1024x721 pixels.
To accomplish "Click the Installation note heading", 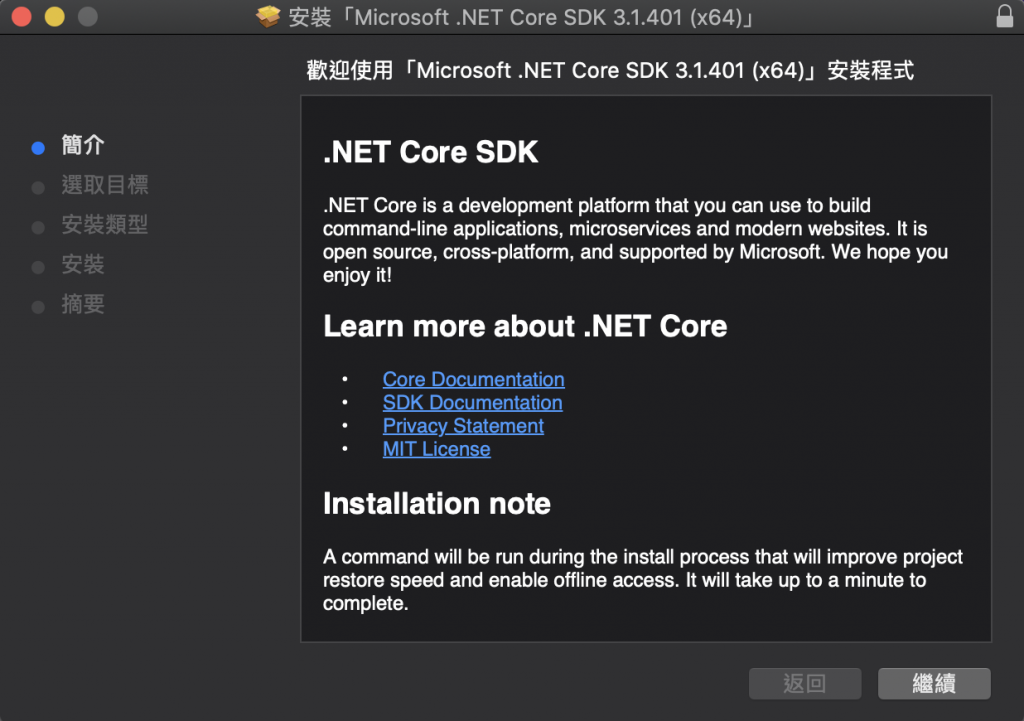I will (436, 503).
